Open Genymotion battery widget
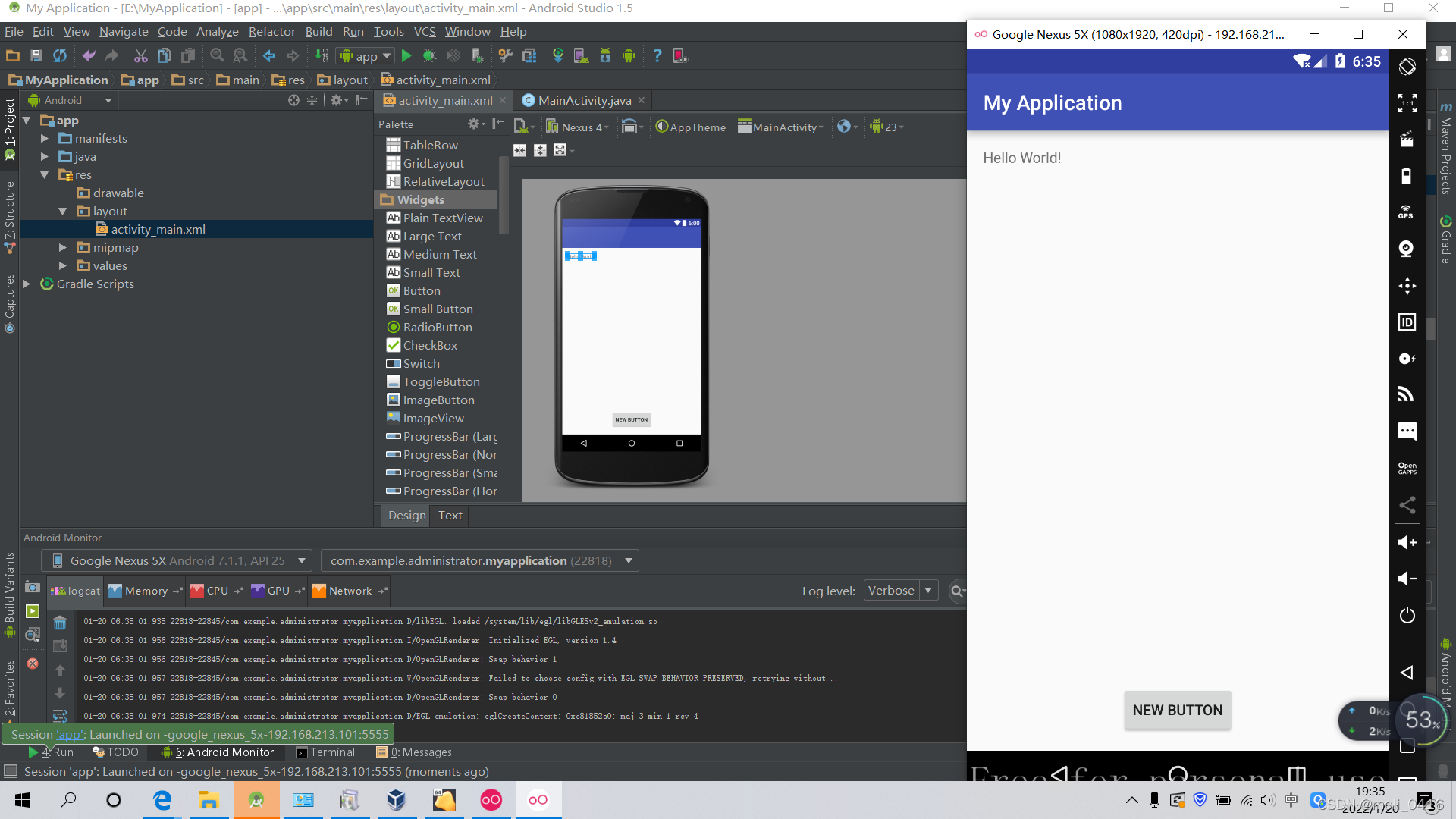Image resolution: width=1456 pixels, height=819 pixels. coord(1407,176)
